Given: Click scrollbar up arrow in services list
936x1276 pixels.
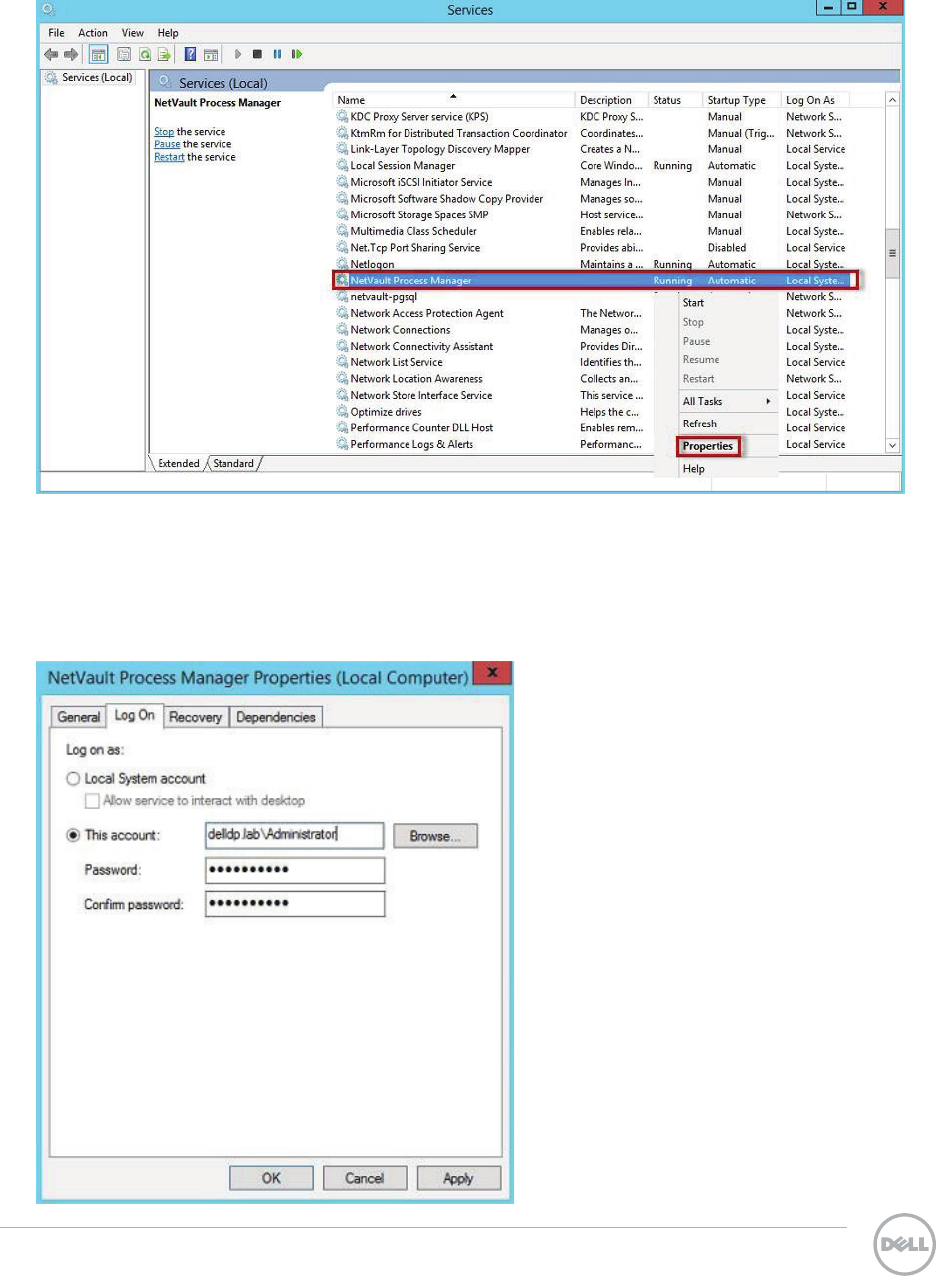Looking at the screenshot, I should click(892, 100).
